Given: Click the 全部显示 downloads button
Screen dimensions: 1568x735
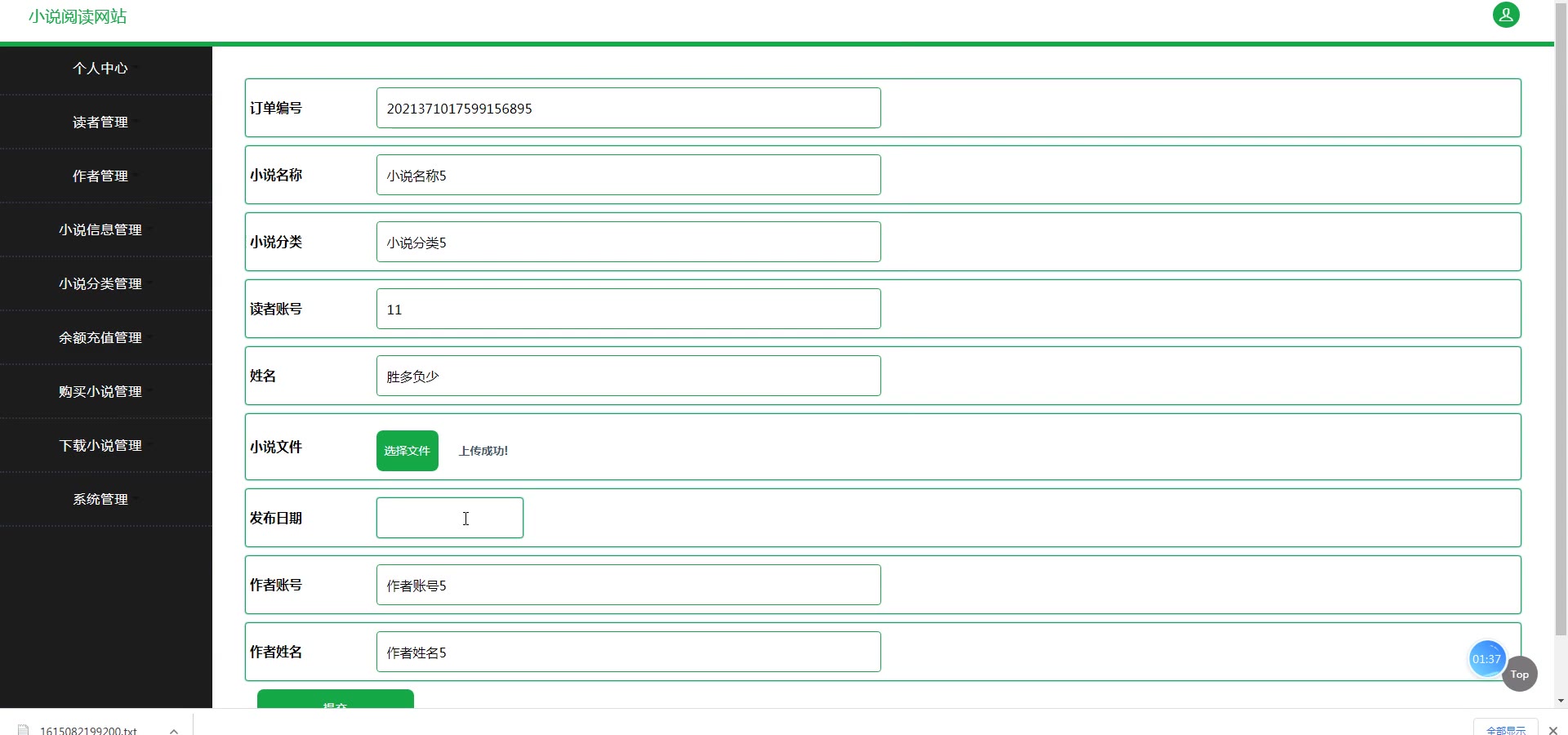Looking at the screenshot, I should [x=1505, y=729].
